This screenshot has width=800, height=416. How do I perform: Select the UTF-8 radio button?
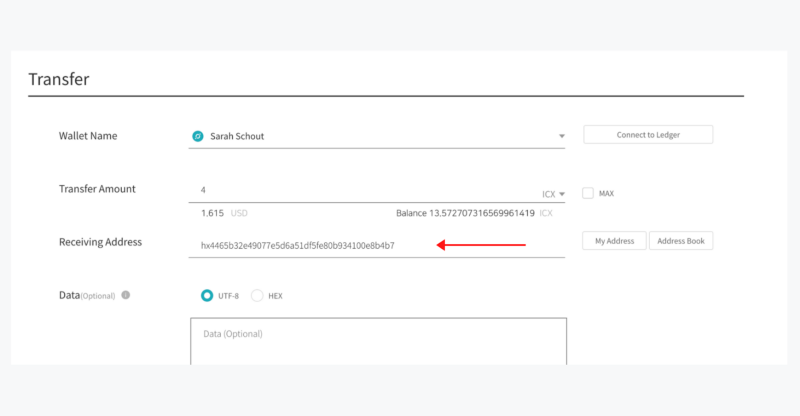[x=207, y=296]
